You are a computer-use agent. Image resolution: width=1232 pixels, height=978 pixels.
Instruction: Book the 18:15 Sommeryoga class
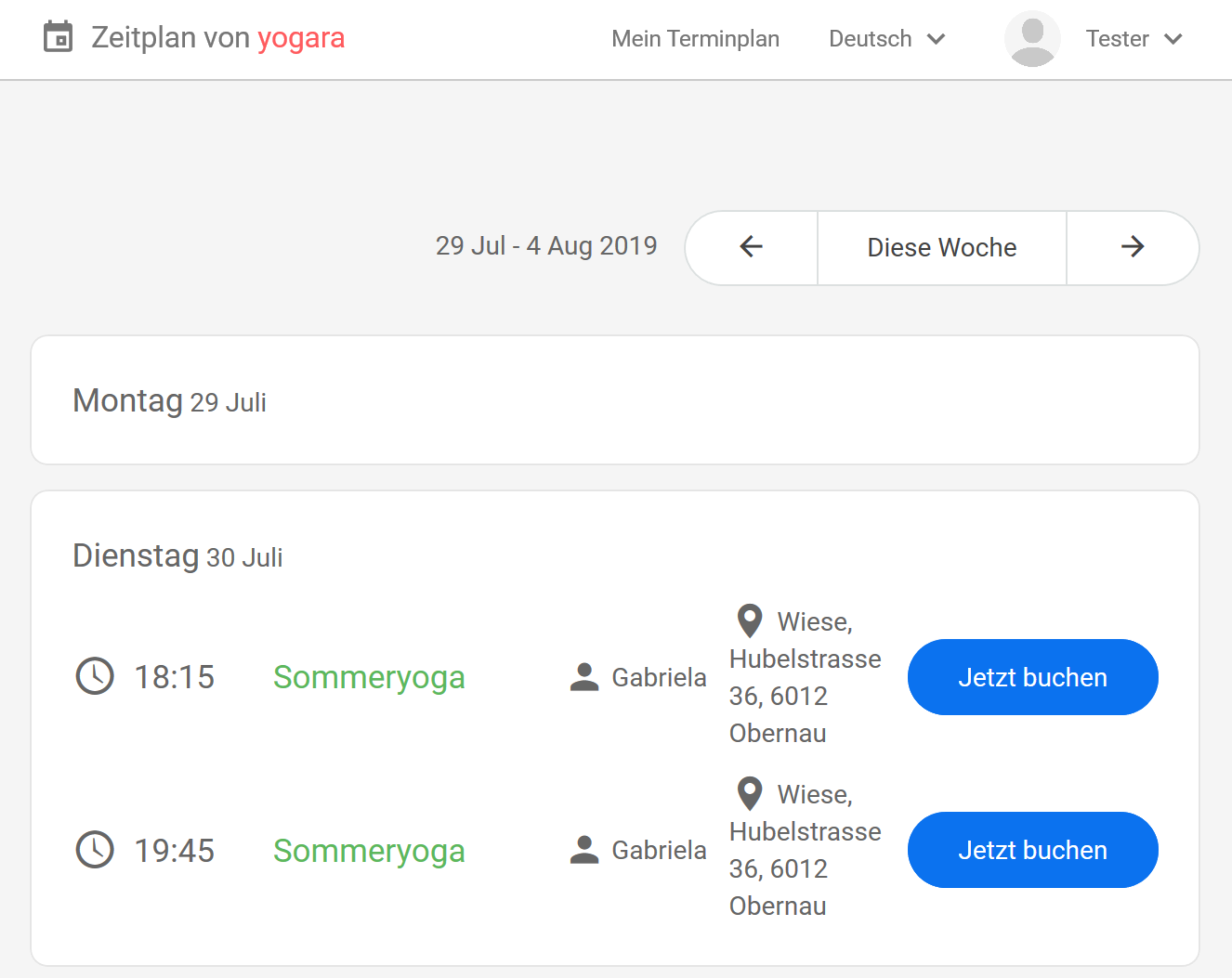click(1032, 677)
